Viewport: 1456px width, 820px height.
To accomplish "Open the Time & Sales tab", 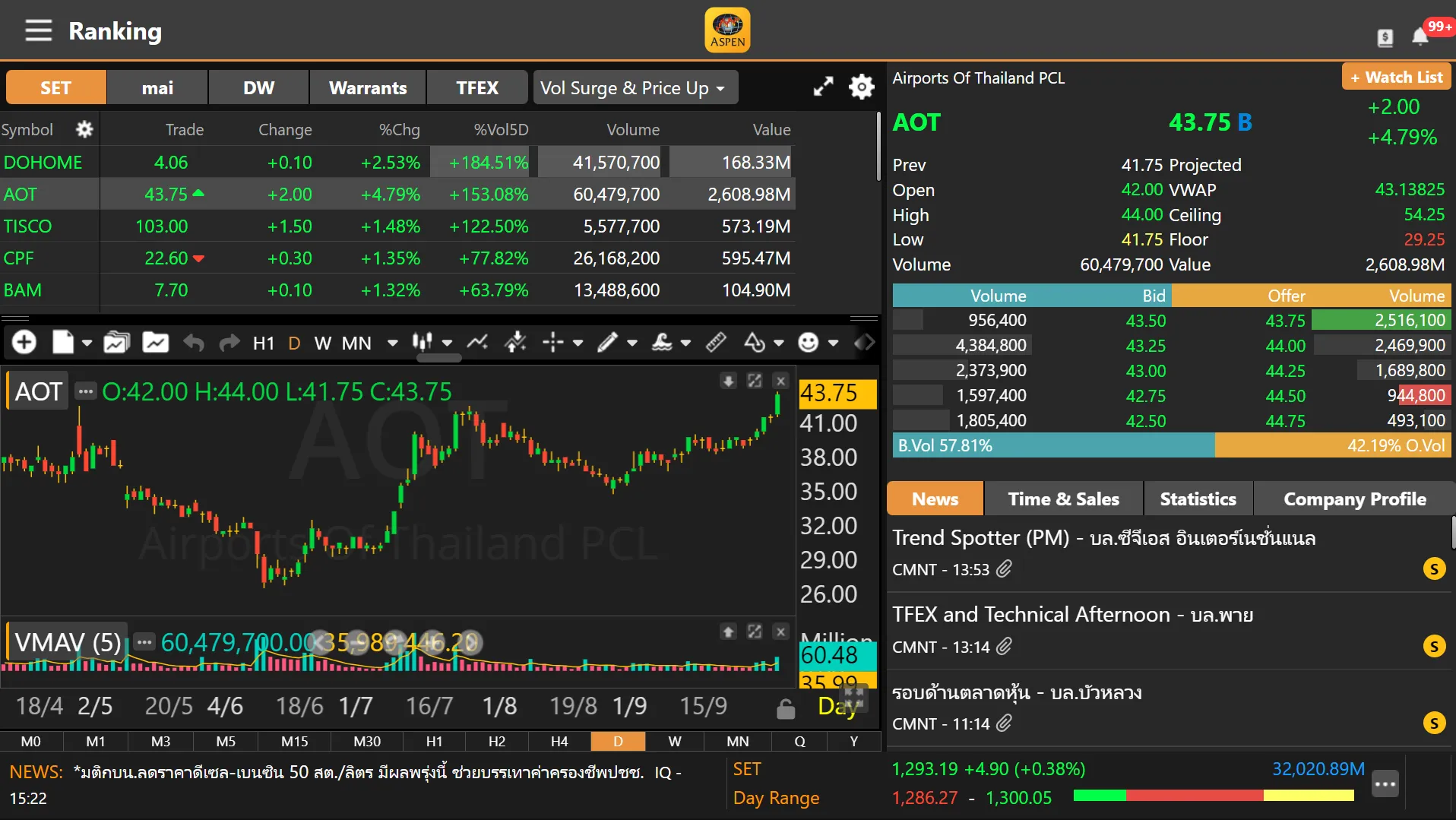I will [1062, 499].
